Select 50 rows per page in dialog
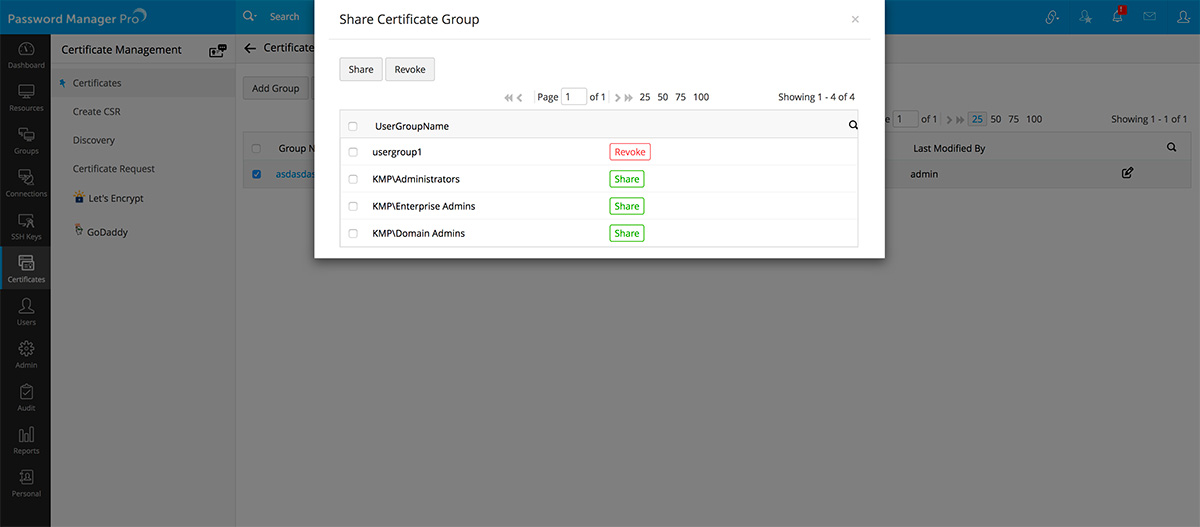Image resolution: width=1200 pixels, height=527 pixels. point(663,97)
